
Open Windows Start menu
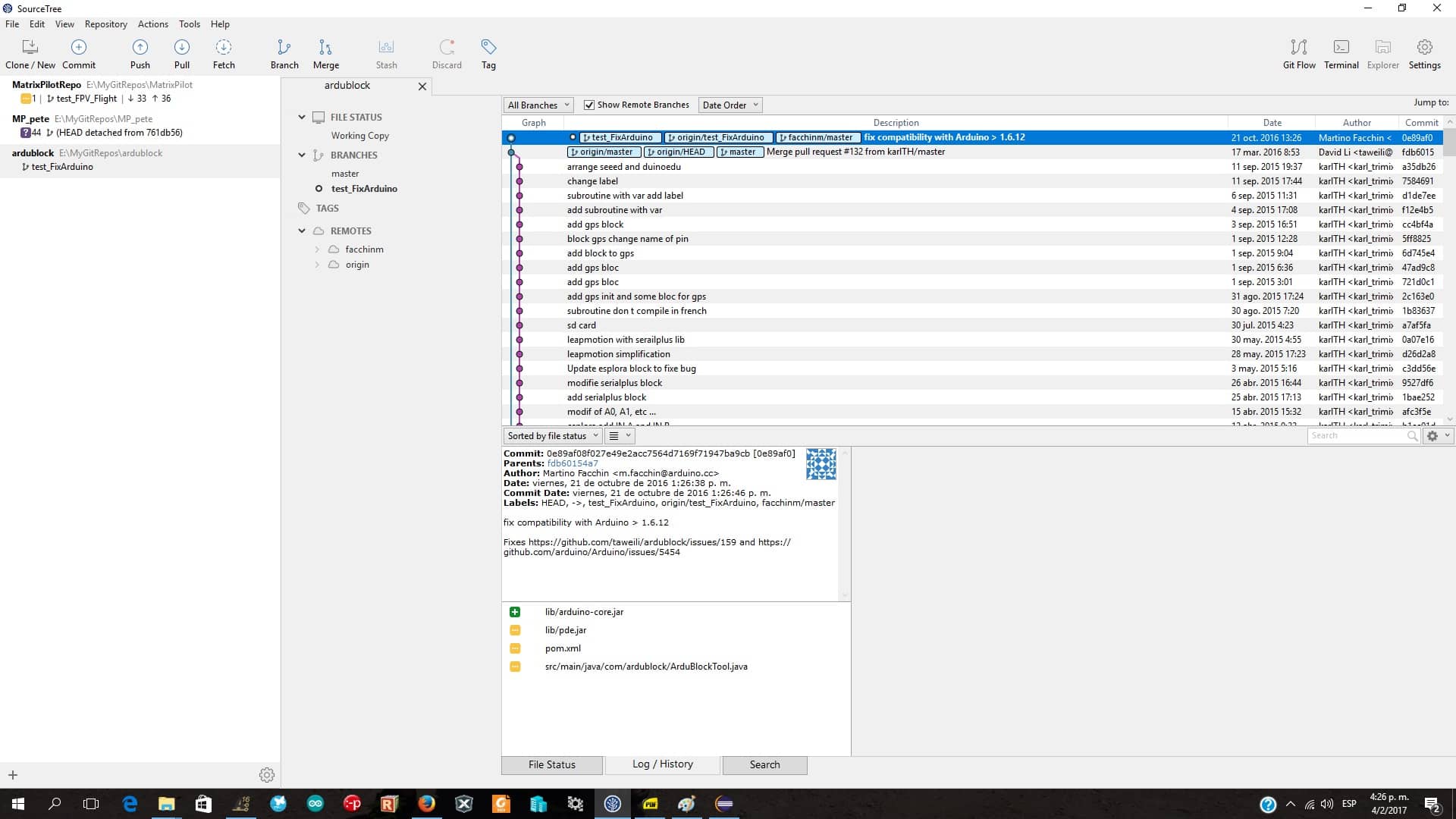(18, 804)
